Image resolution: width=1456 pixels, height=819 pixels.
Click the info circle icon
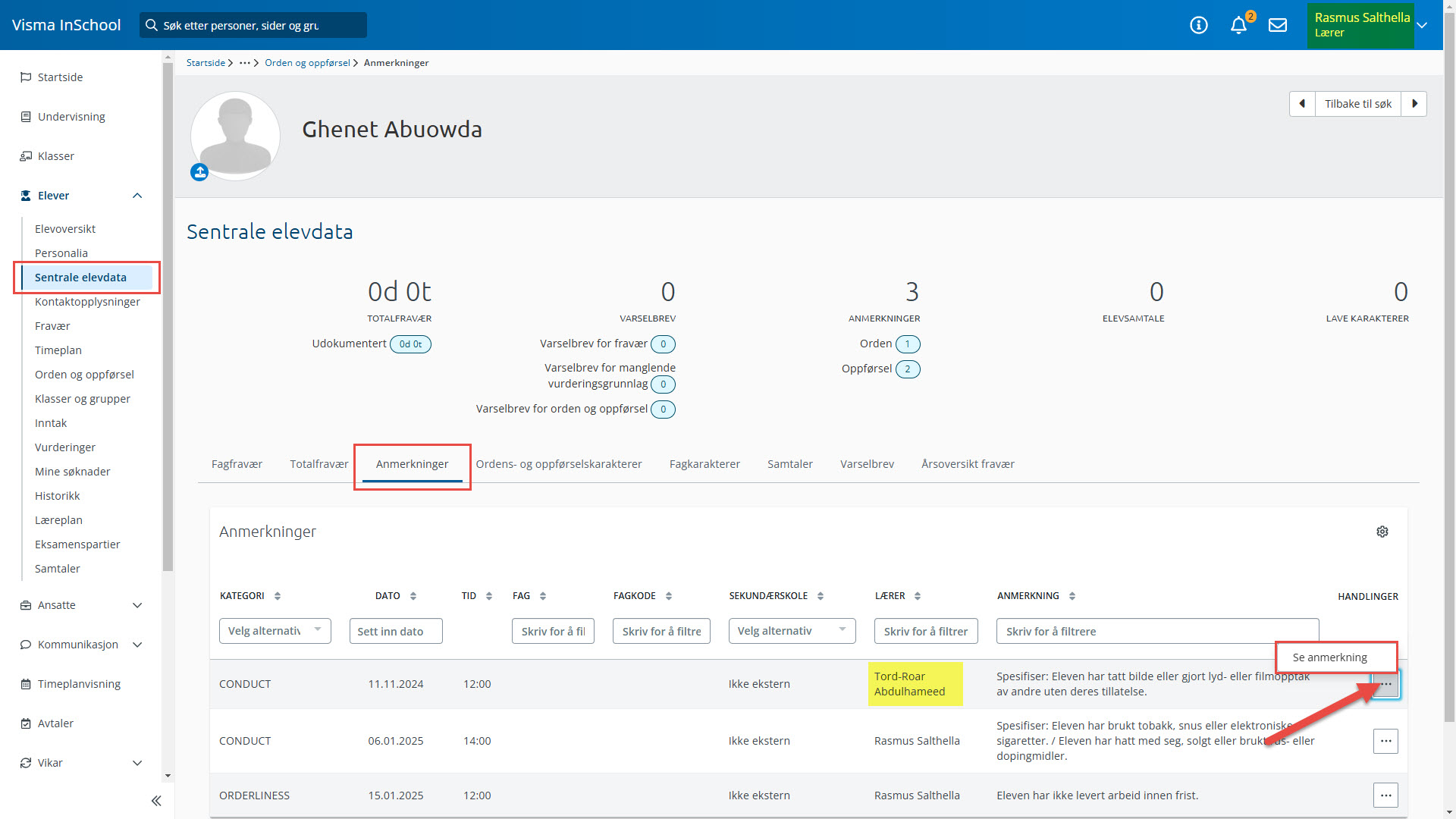[x=1199, y=25]
